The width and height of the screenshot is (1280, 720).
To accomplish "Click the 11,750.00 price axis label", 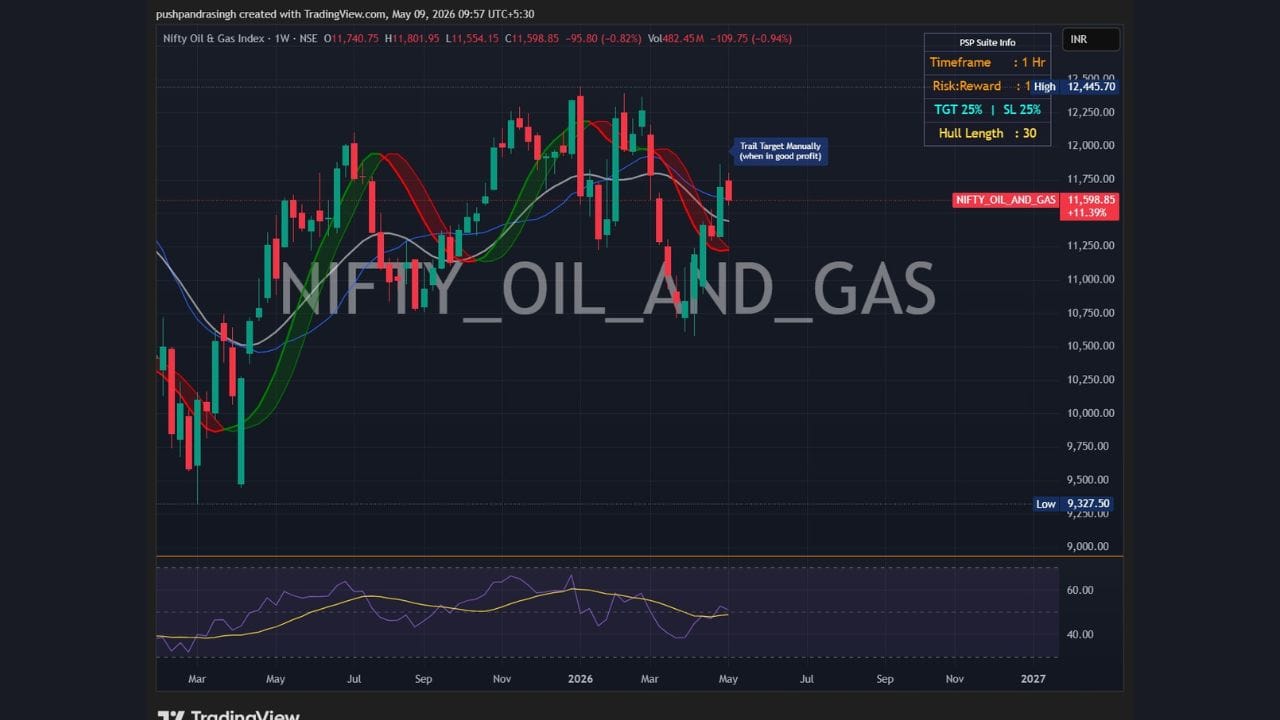I will [1091, 179].
